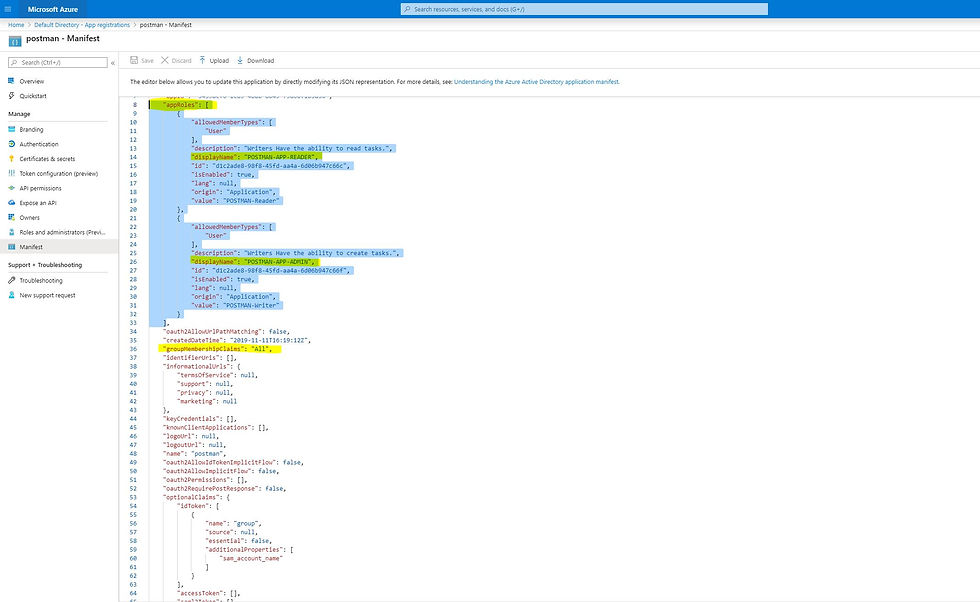Click the "appRoles" line in editor
980x602 pixels.
(186, 105)
